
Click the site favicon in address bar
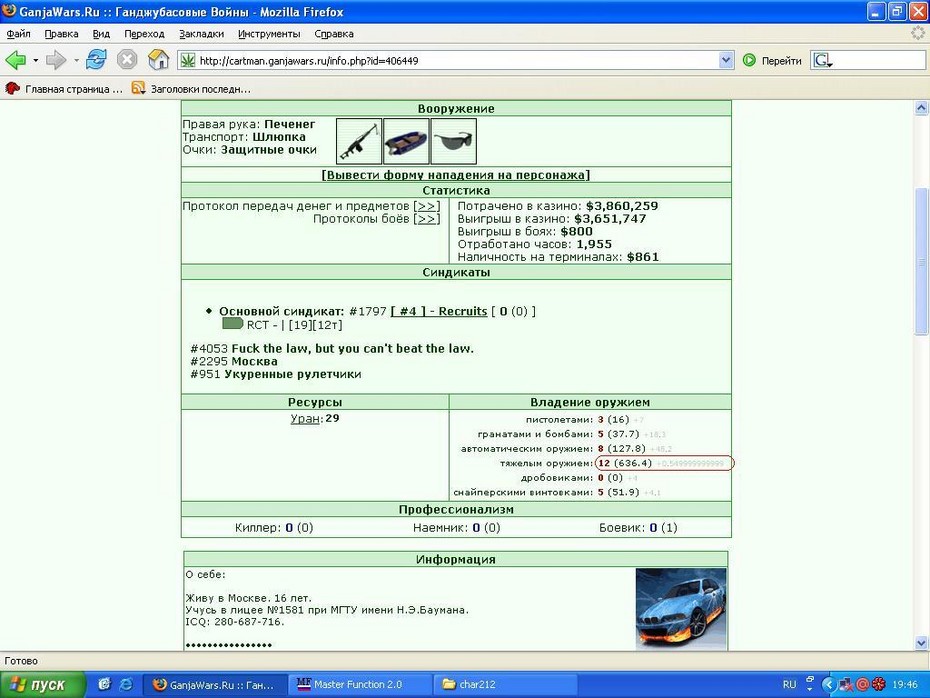tap(188, 60)
